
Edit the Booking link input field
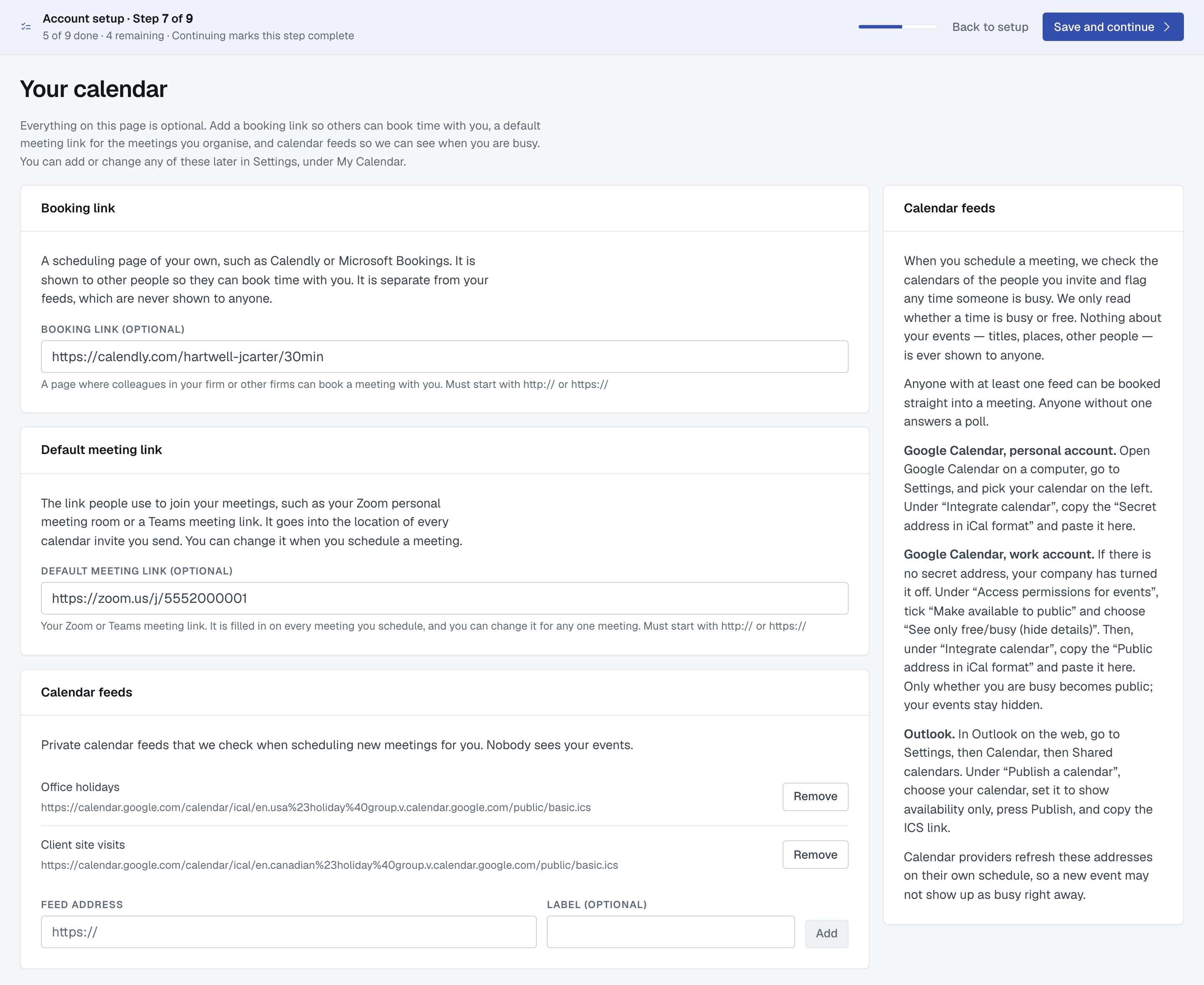444,356
